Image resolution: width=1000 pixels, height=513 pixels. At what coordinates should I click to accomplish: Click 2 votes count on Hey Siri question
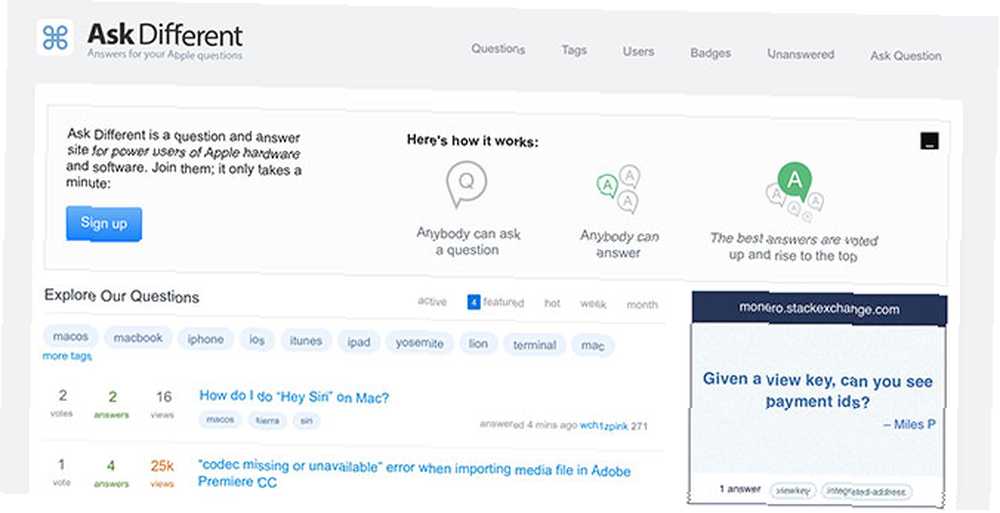[62, 403]
